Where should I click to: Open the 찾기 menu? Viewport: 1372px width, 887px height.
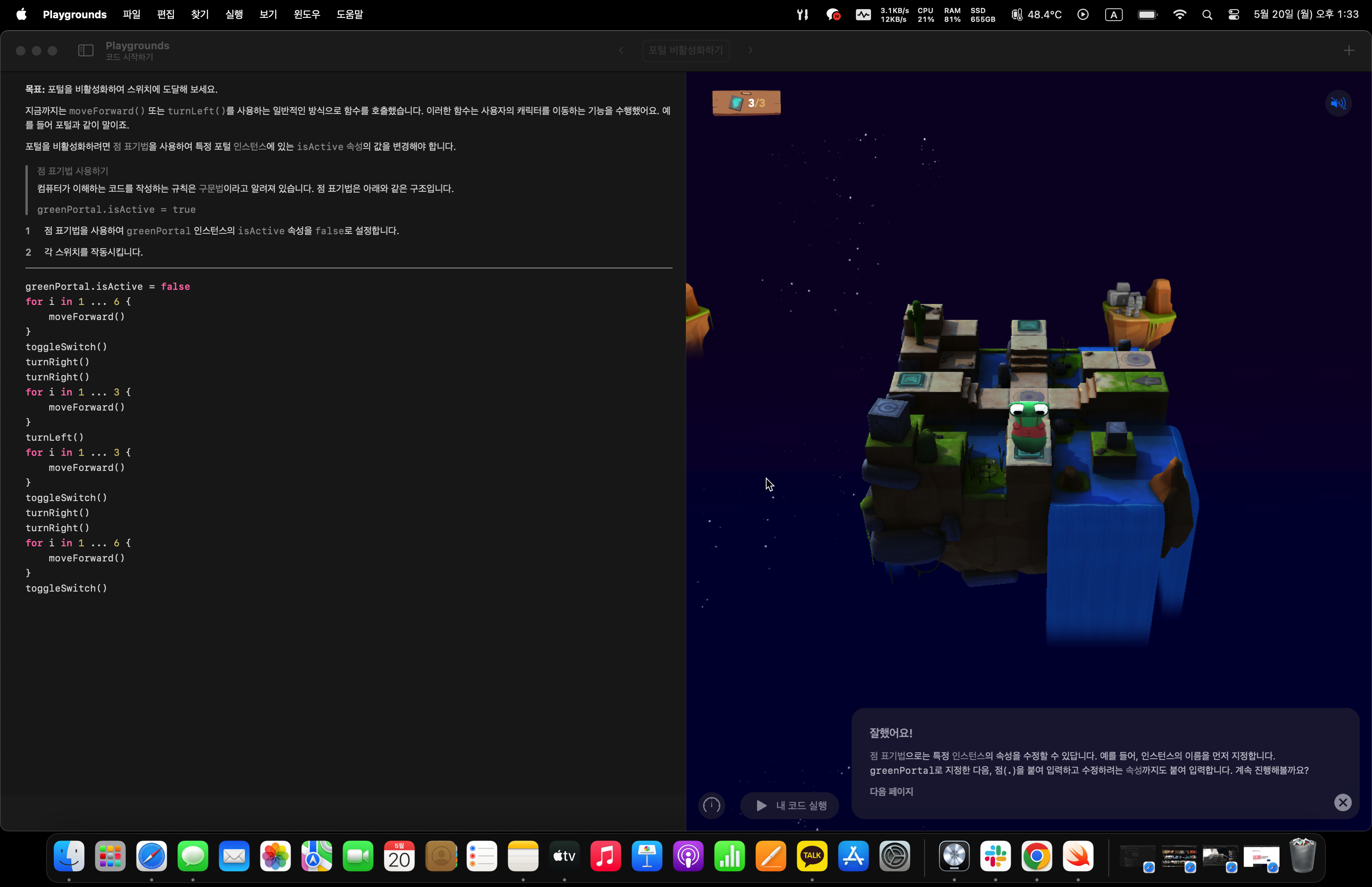[x=200, y=14]
